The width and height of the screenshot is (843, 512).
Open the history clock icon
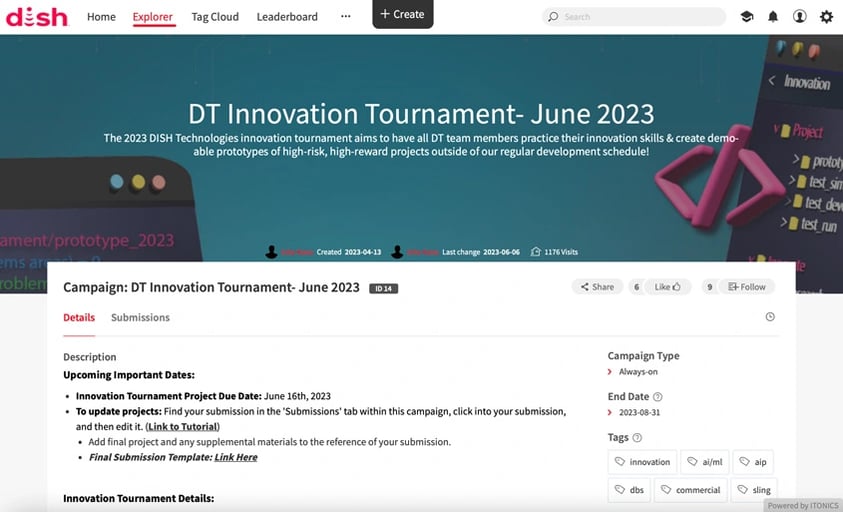(x=770, y=317)
